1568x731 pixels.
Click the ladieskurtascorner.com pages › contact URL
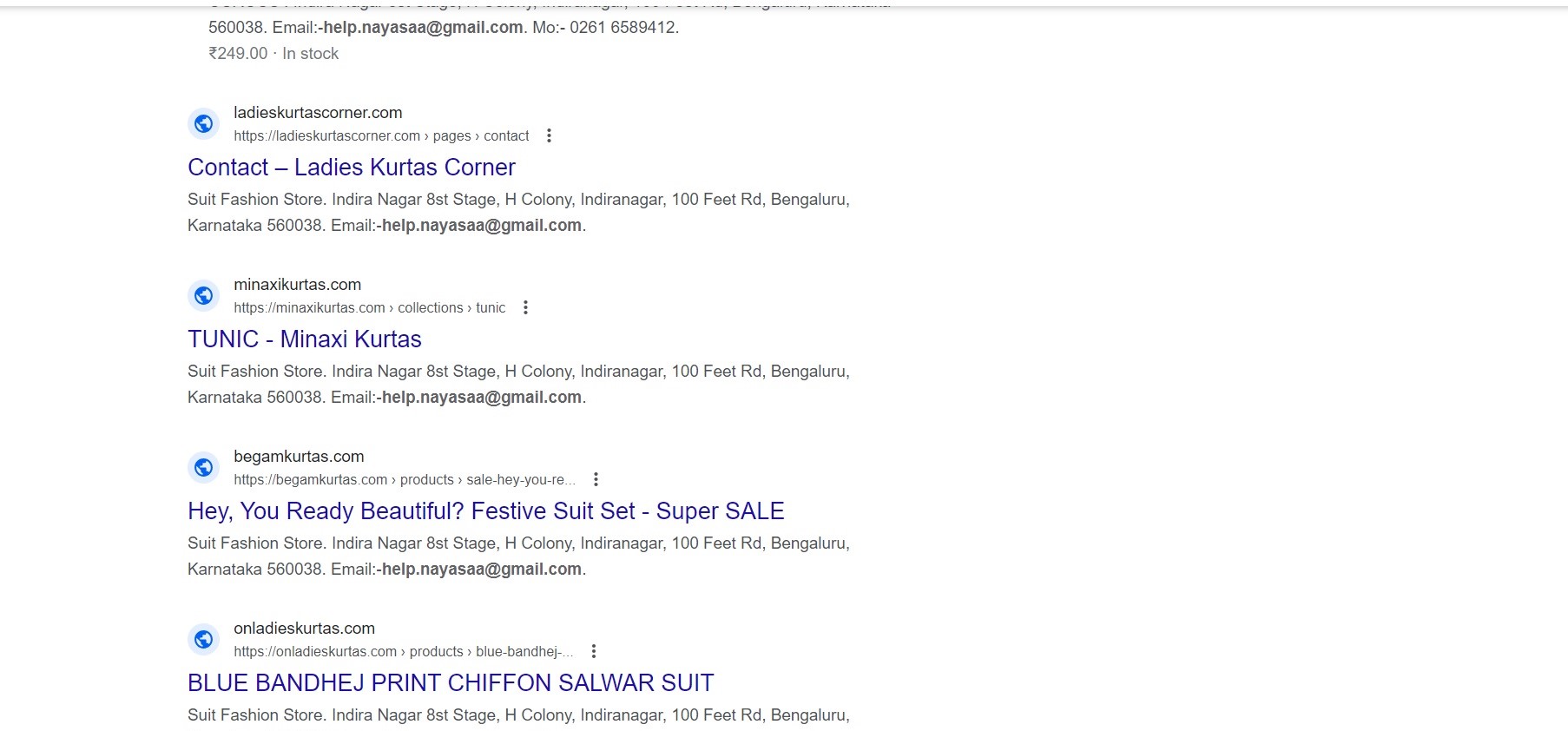[381, 135]
